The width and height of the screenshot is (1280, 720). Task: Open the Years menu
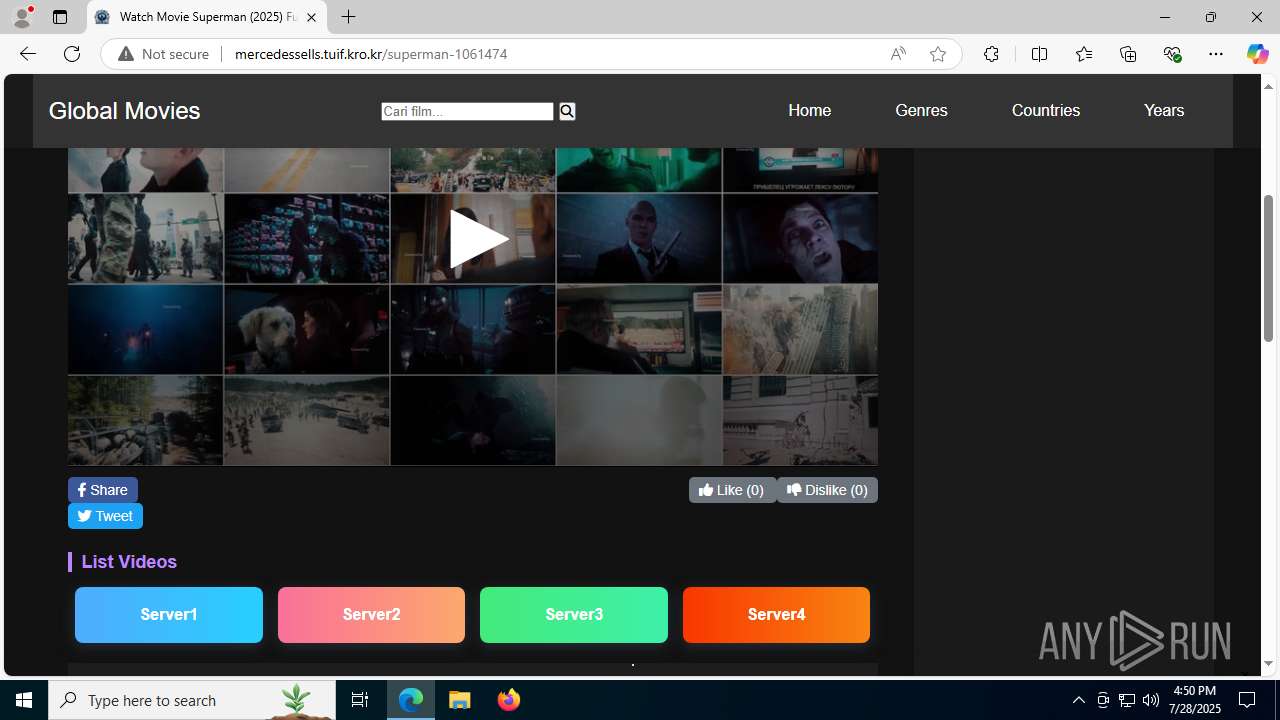[1164, 110]
